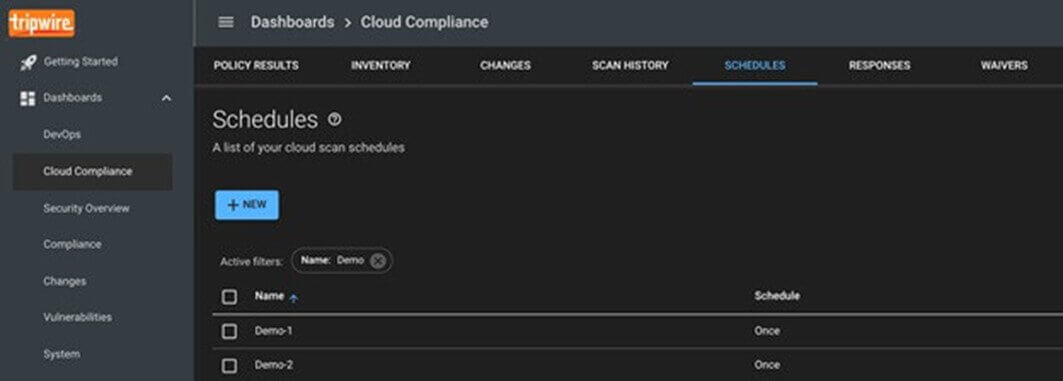Select all schedules header checkbox
This screenshot has height=381, width=1063.
230,297
